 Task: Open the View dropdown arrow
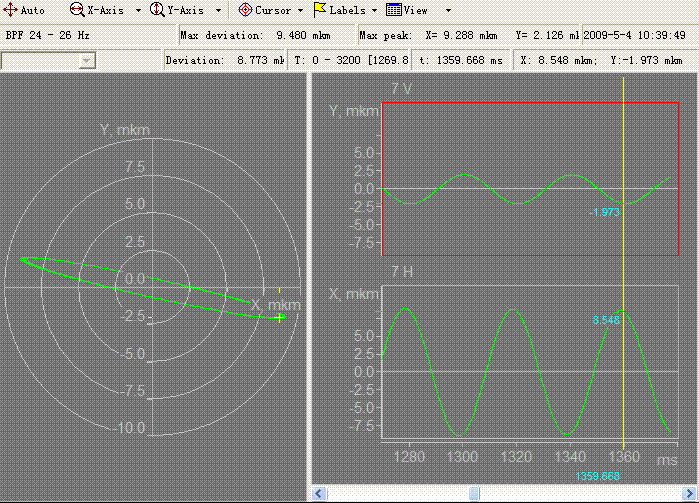point(448,10)
